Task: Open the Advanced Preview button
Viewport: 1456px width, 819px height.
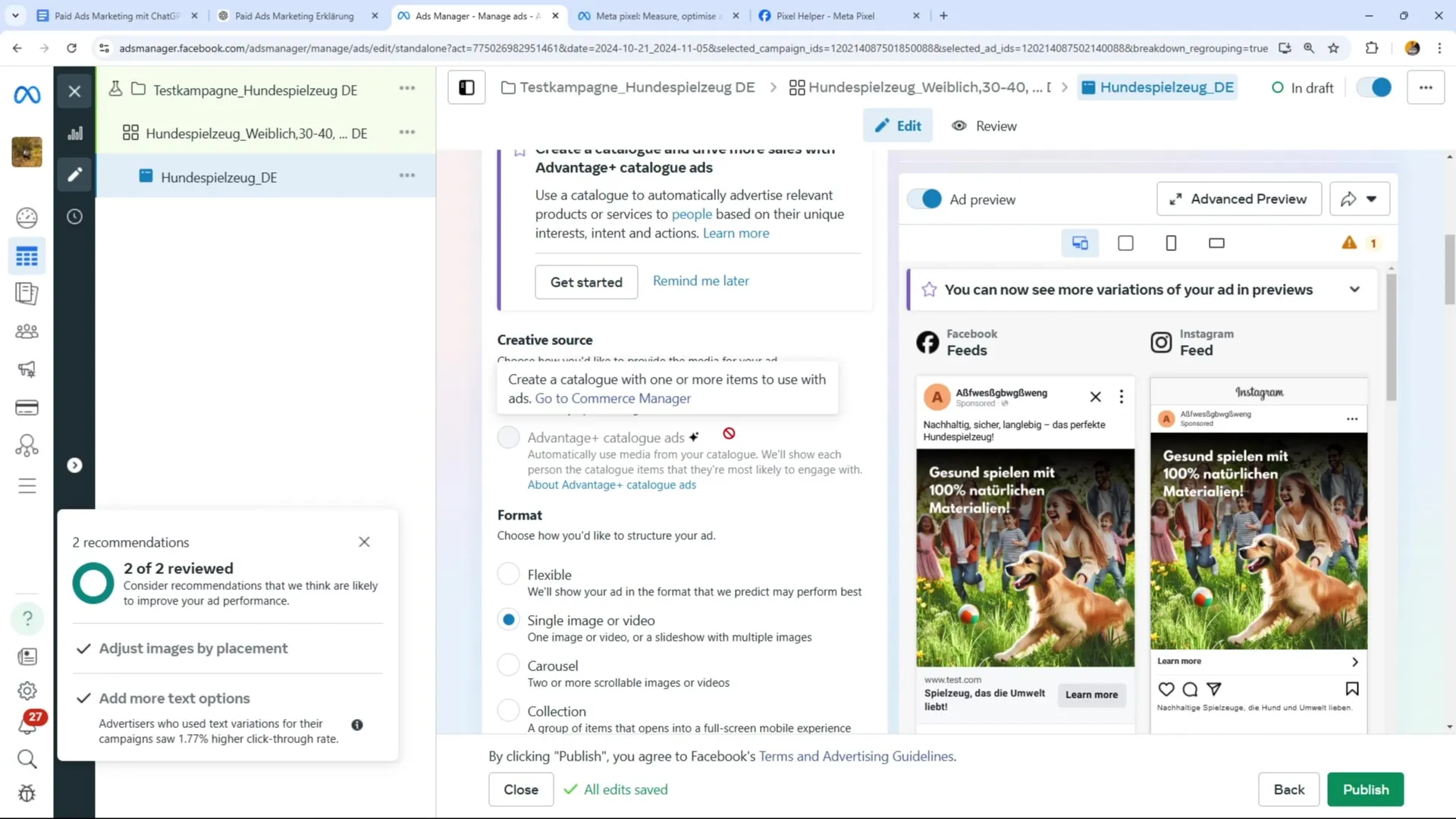Action: tap(1239, 199)
